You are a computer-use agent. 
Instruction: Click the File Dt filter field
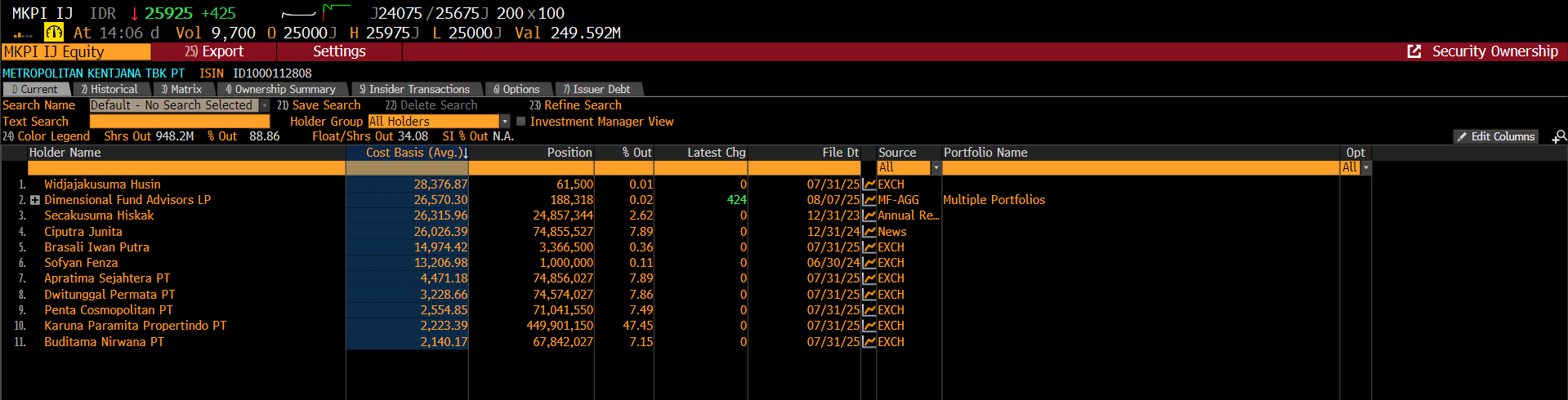pyautogui.click(x=804, y=167)
